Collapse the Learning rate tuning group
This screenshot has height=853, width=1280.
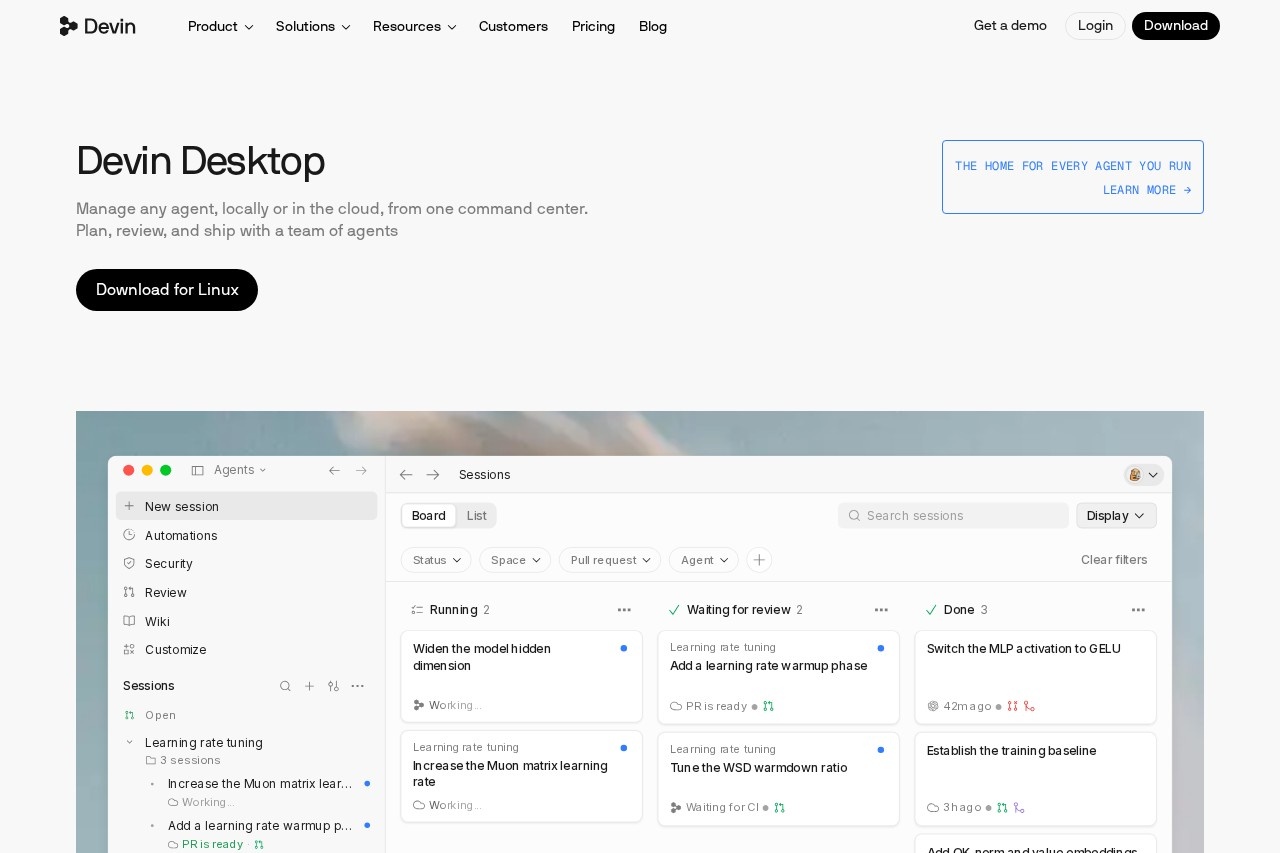[130, 742]
